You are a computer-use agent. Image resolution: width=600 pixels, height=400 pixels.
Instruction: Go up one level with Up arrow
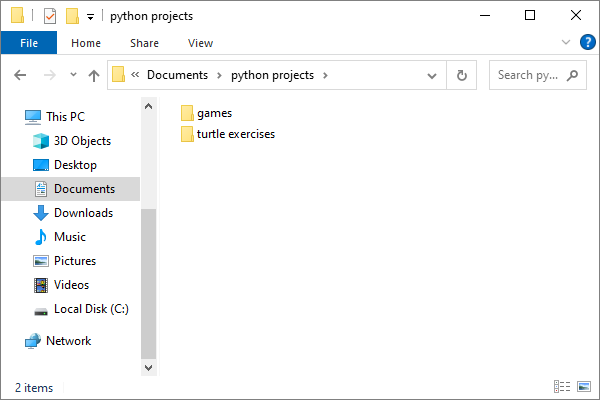[x=94, y=75]
